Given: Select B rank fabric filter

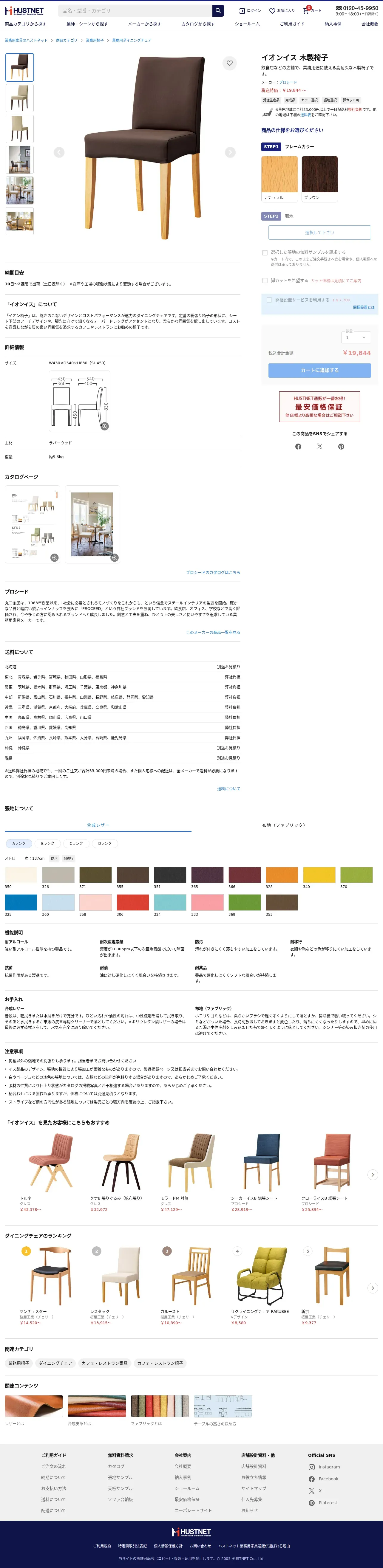Looking at the screenshot, I should point(47,844).
